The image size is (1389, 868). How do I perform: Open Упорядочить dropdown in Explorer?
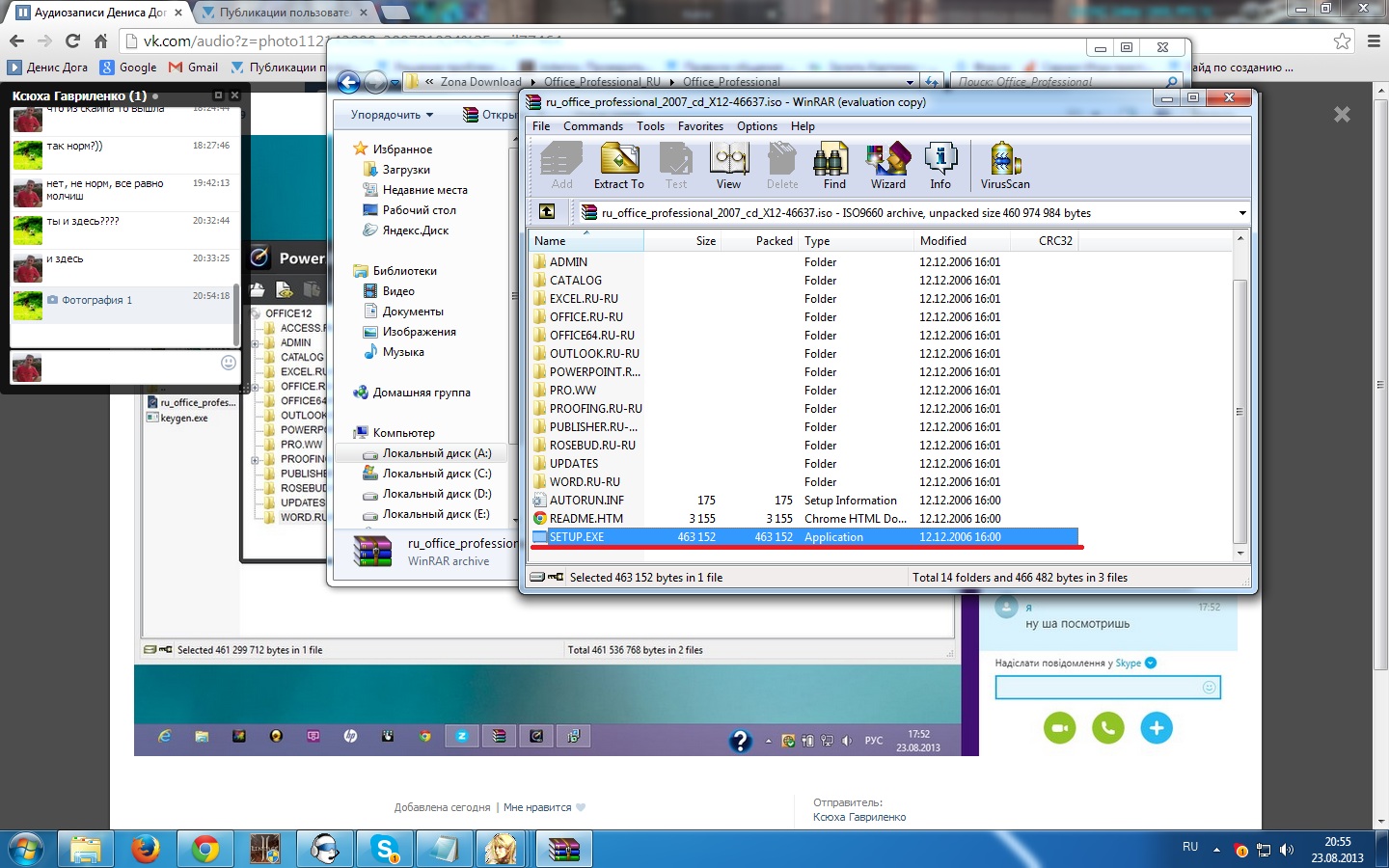392,115
